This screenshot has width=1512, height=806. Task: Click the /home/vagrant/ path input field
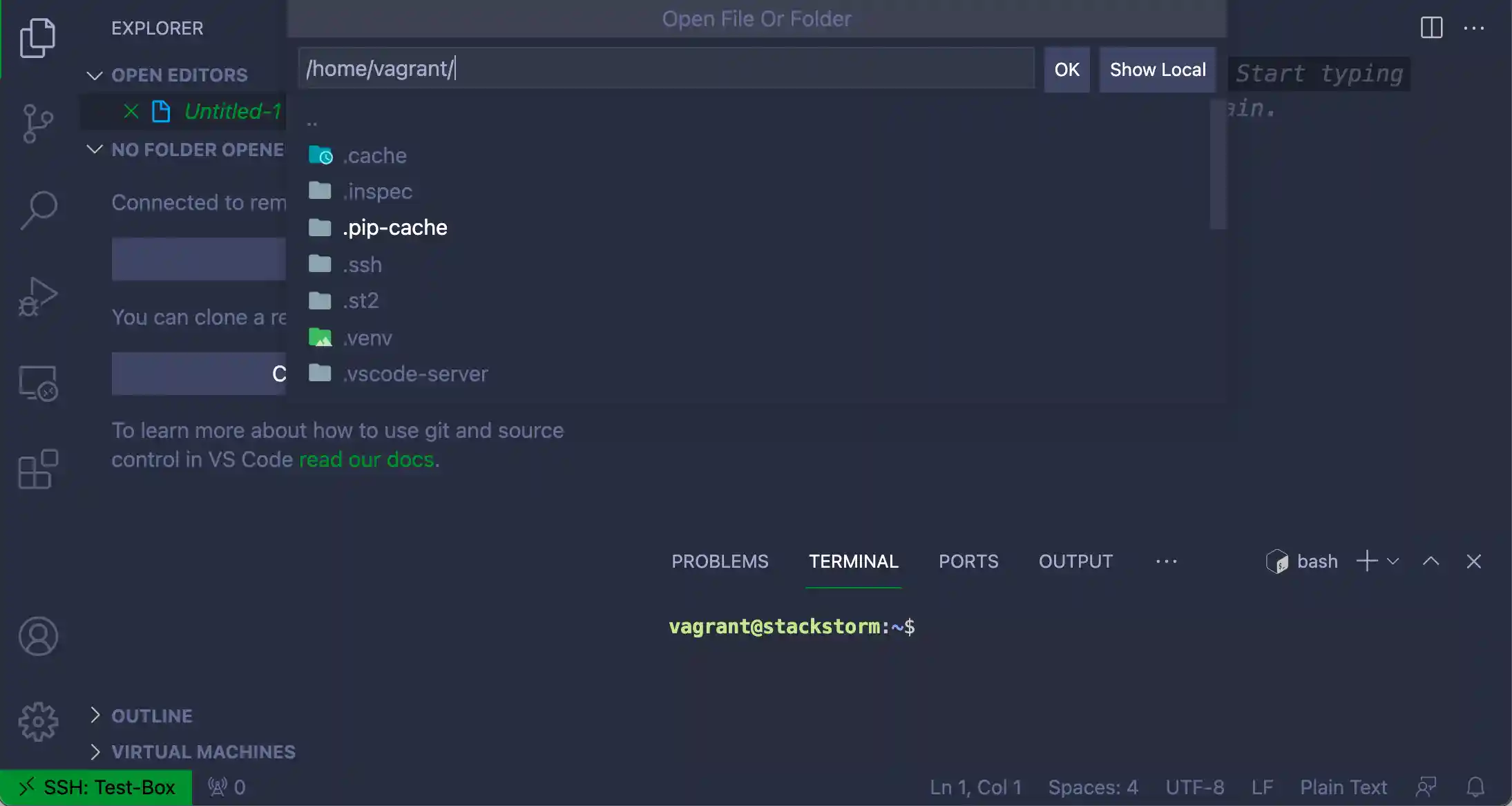click(x=663, y=68)
